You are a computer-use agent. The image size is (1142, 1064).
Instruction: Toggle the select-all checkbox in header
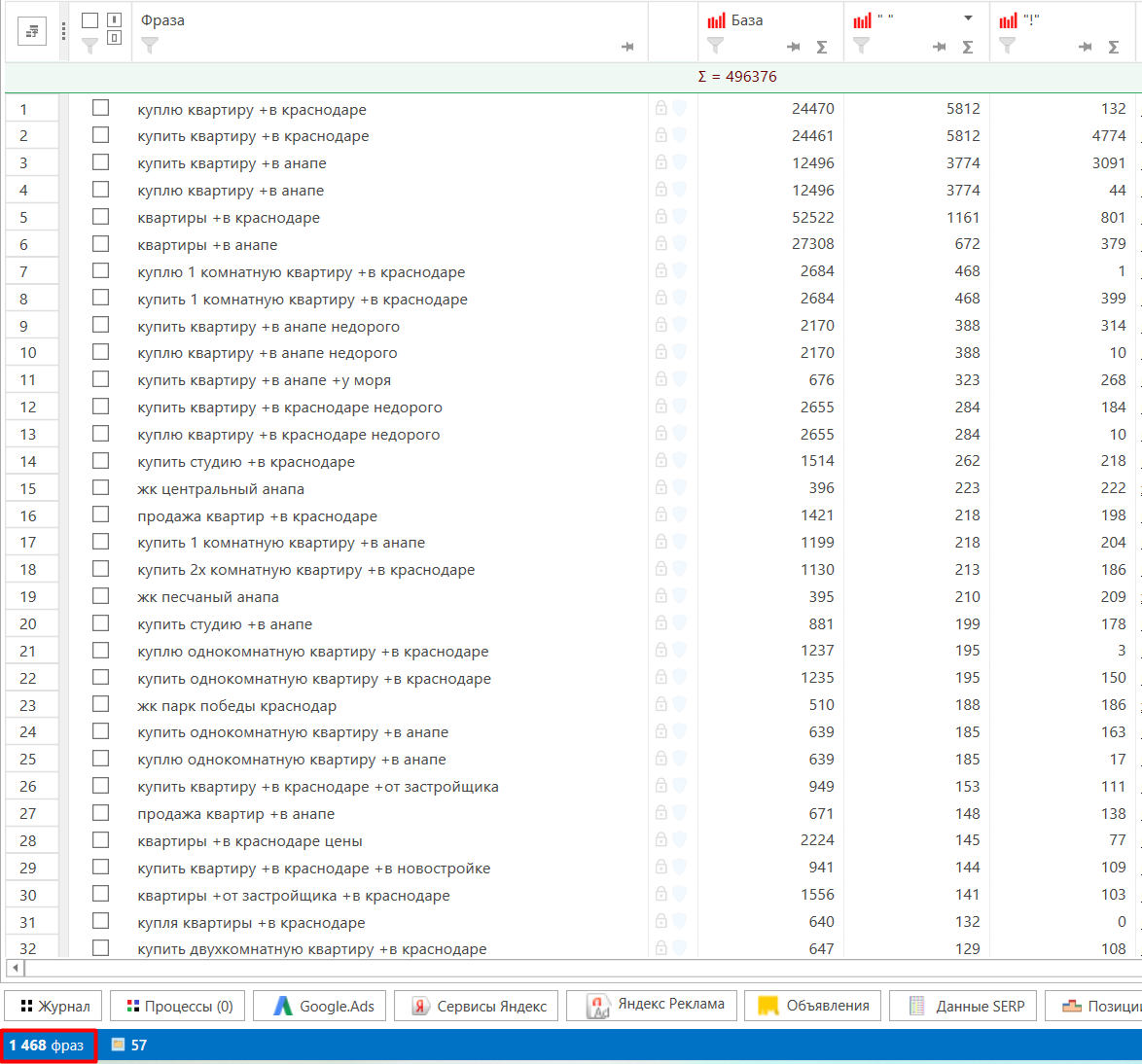[89, 20]
